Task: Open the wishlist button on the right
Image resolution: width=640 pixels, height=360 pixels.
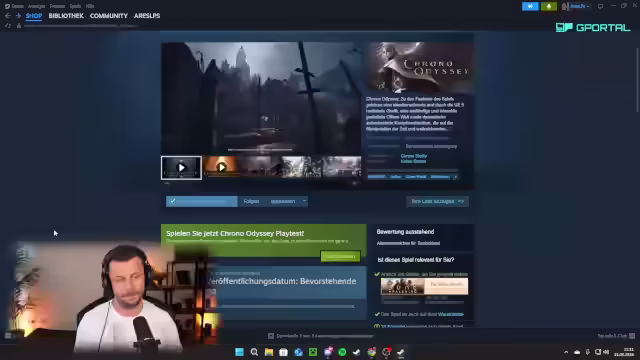Action: [x=437, y=201]
